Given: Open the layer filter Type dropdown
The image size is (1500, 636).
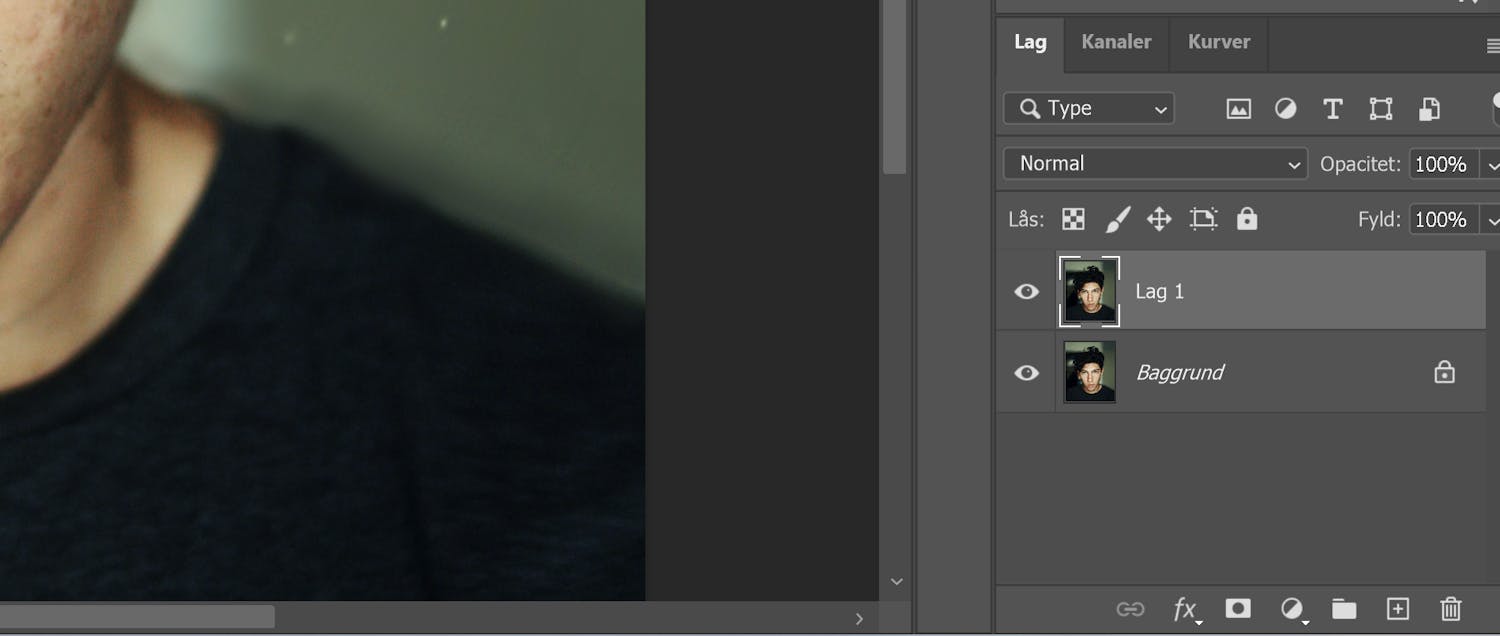Looking at the screenshot, I should pyautogui.click(x=1087, y=108).
